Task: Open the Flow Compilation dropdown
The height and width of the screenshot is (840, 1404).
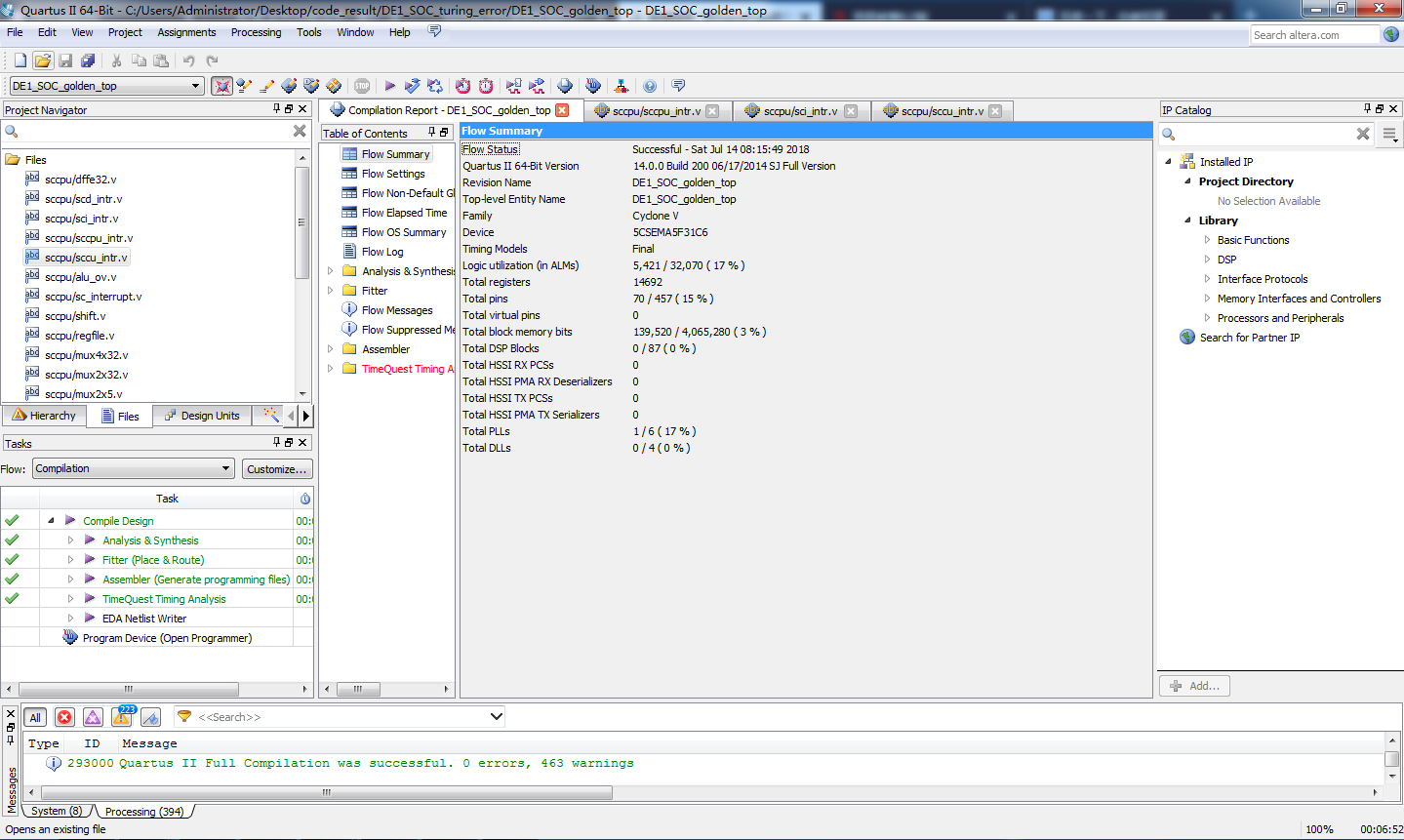Action: point(134,468)
